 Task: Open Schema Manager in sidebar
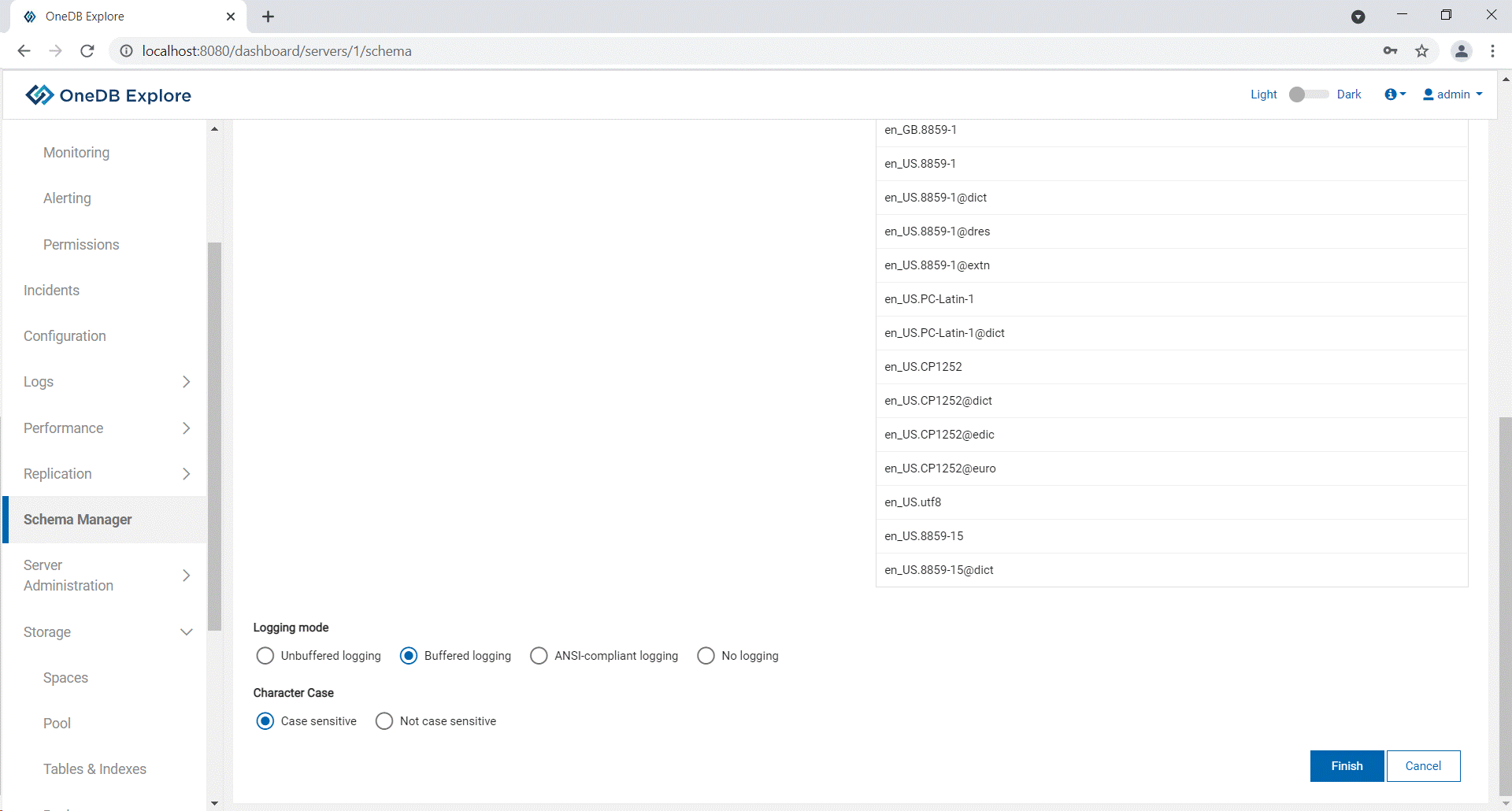78,520
